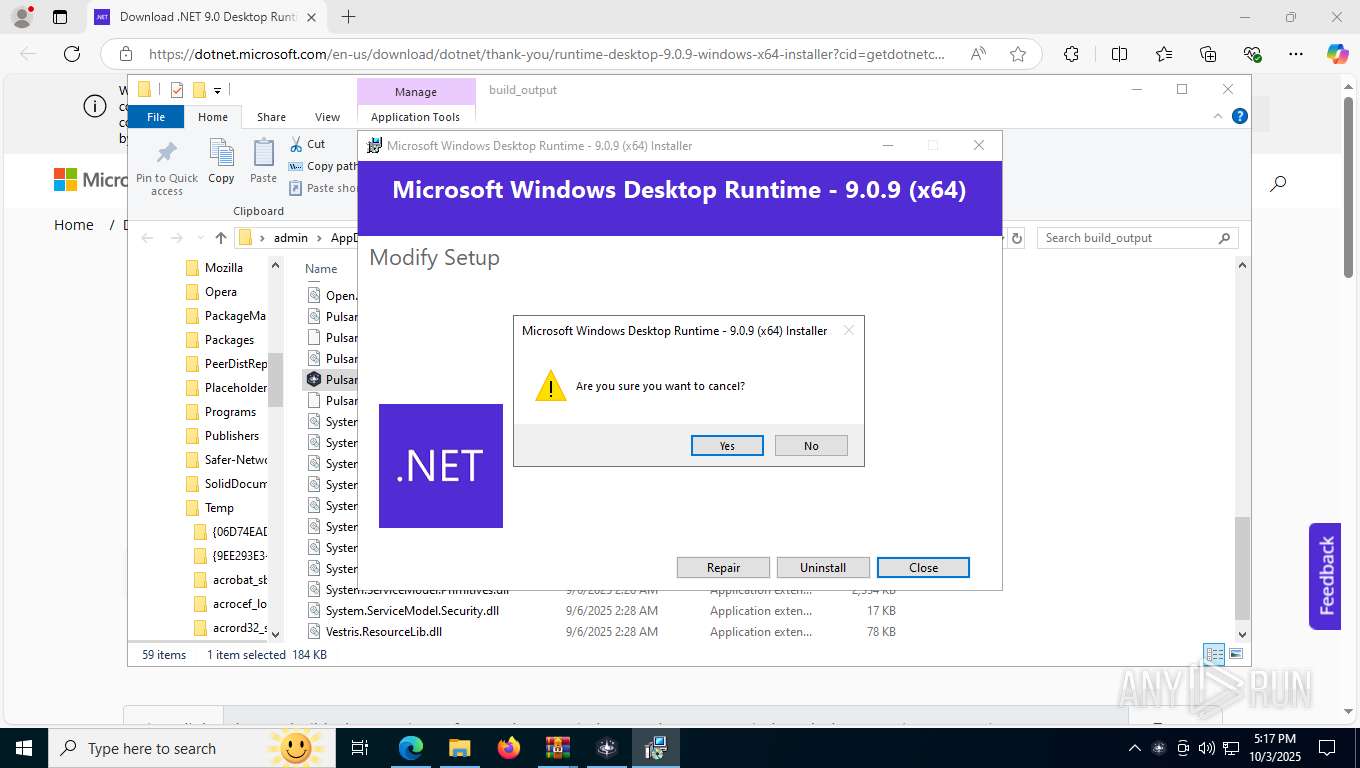Click the Edge address bar URL
The image size is (1360, 768).
coord(546,54)
